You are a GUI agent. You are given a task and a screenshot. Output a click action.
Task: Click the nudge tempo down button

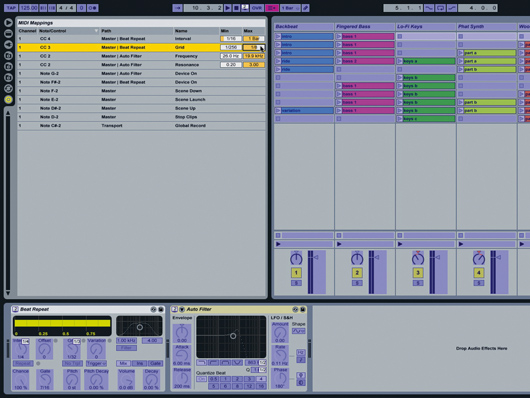pos(43,8)
